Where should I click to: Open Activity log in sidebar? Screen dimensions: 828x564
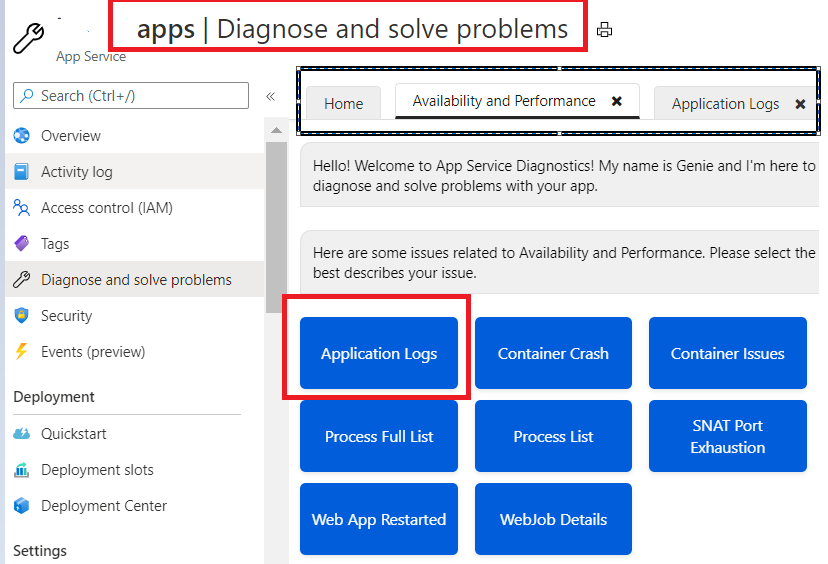coord(135,172)
